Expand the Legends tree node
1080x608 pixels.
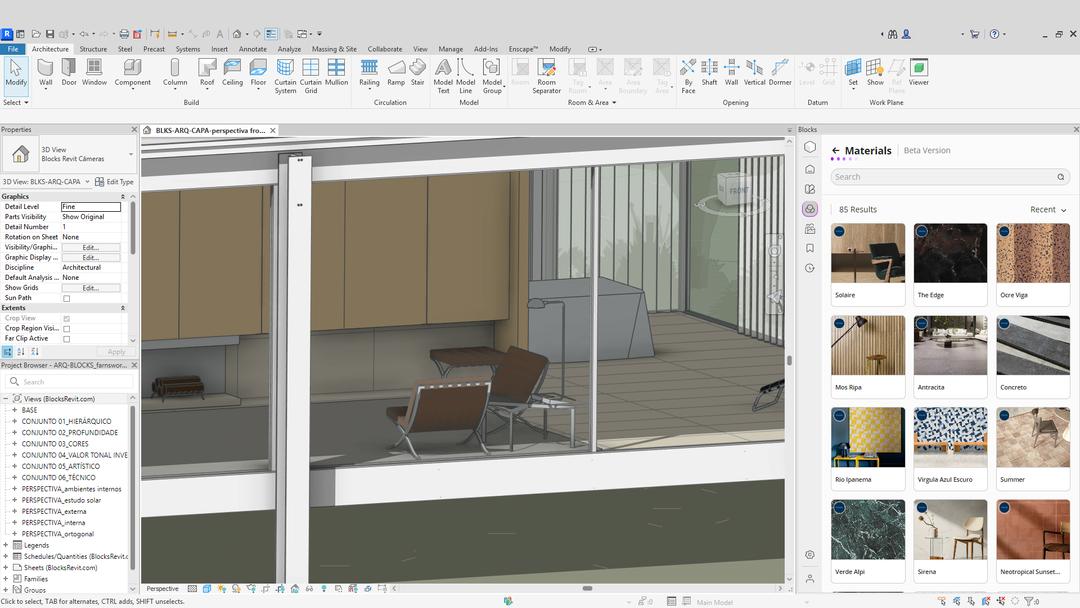[x=6, y=545]
